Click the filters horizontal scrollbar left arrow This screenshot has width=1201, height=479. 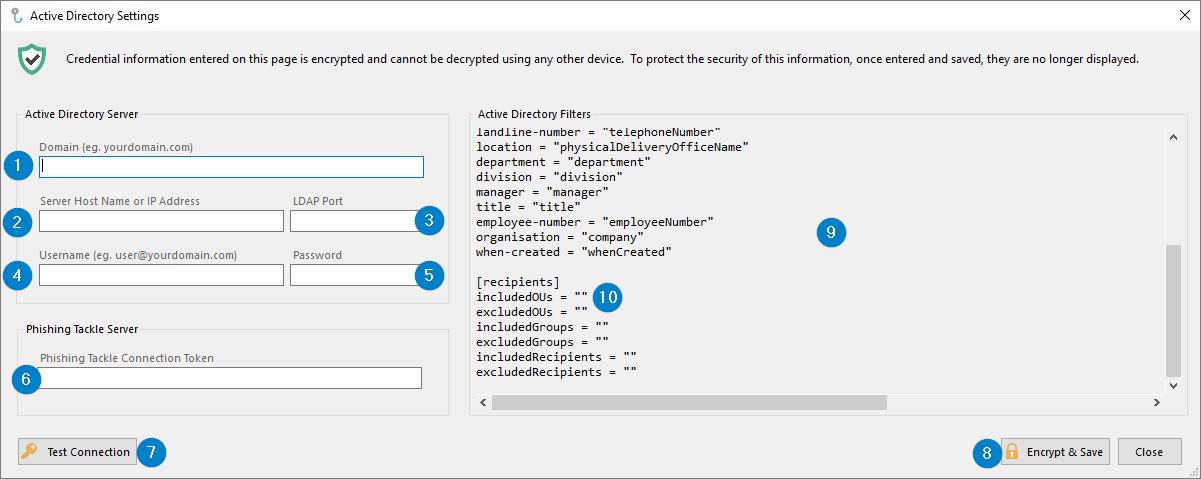pos(482,402)
